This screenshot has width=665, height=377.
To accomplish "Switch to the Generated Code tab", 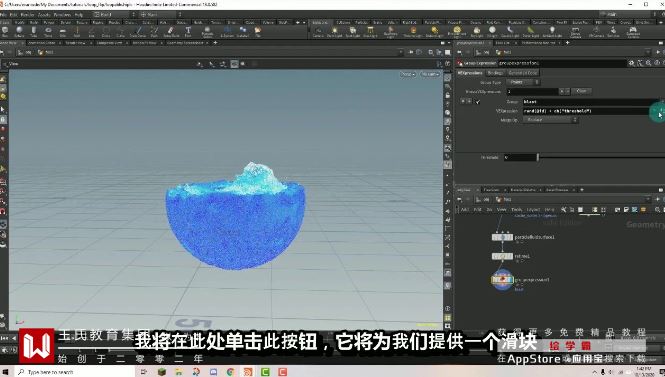I will [522, 73].
